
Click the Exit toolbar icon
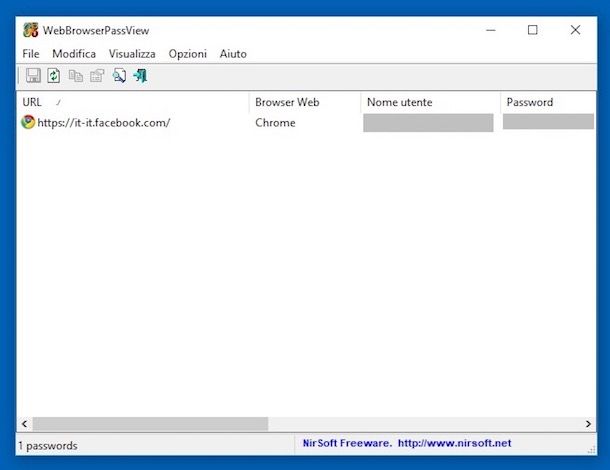pos(140,75)
